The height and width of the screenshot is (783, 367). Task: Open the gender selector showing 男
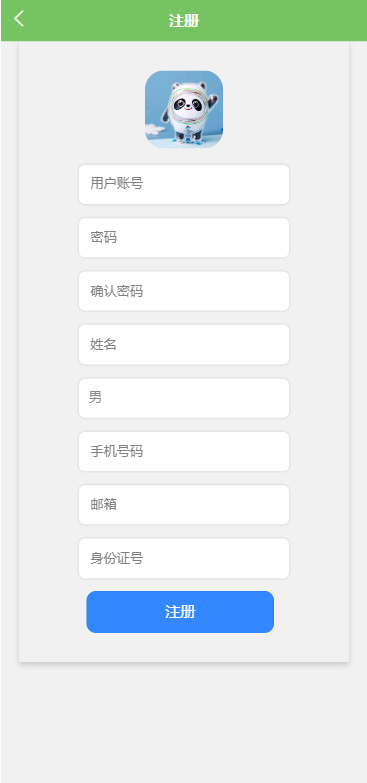click(x=184, y=398)
